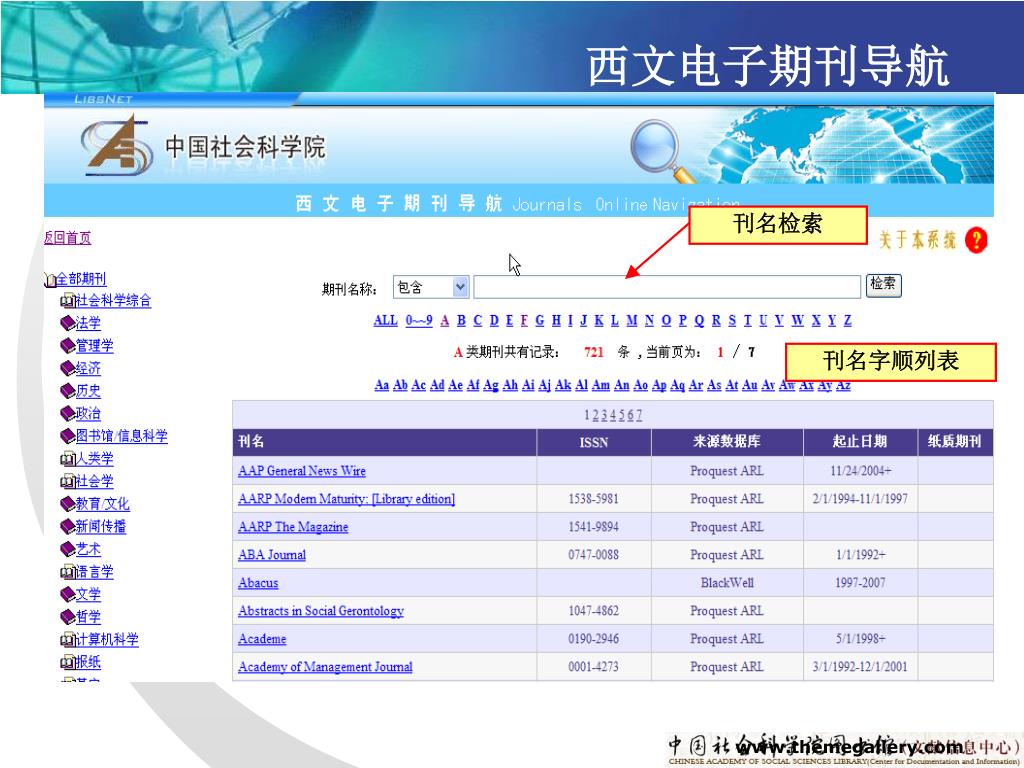Viewport: 1024px width, 768px height.
Task: Show ALL journals in alphabet index
Action: coord(385,321)
